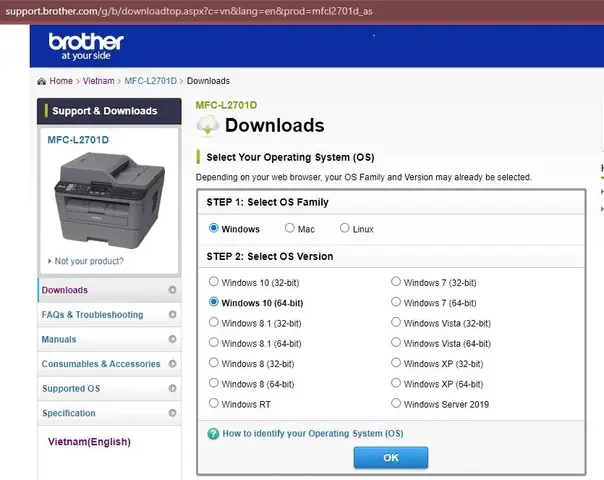This screenshot has height=480, width=604.
Task: Open FAQs & Troubleshooting sidebar item
Action: [109, 314]
